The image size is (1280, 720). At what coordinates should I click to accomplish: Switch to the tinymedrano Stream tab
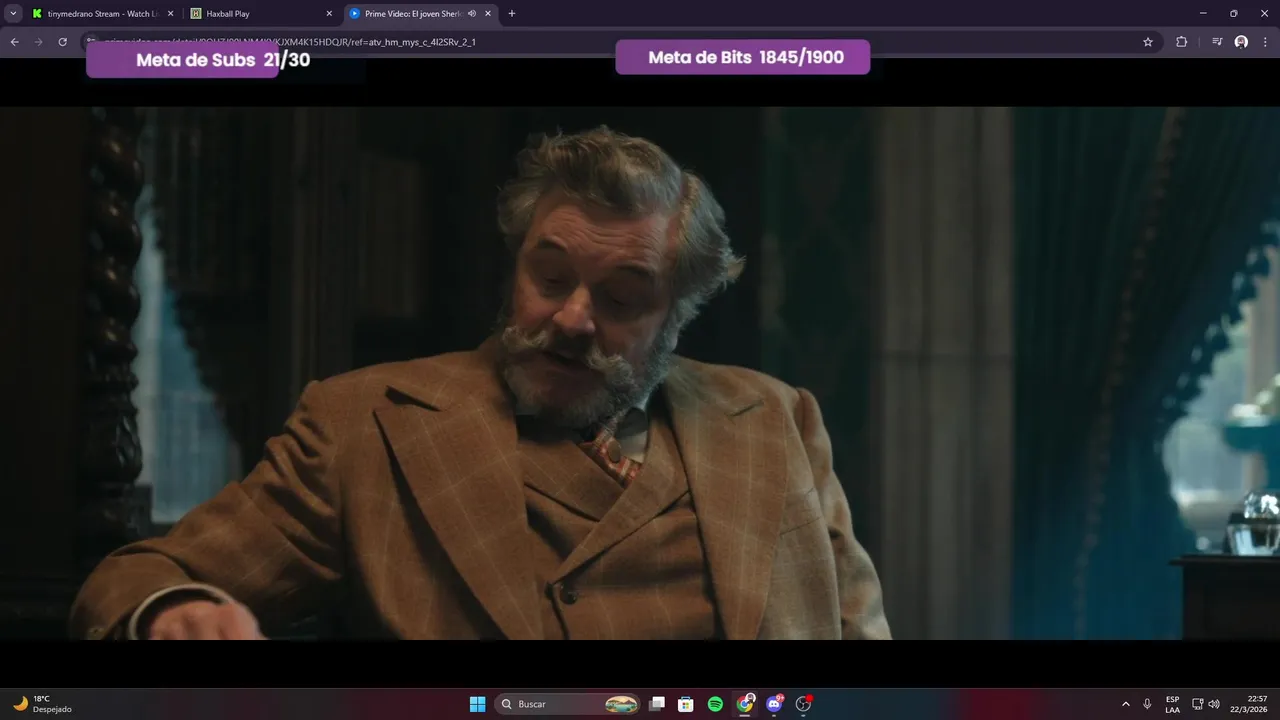(x=103, y=14)
